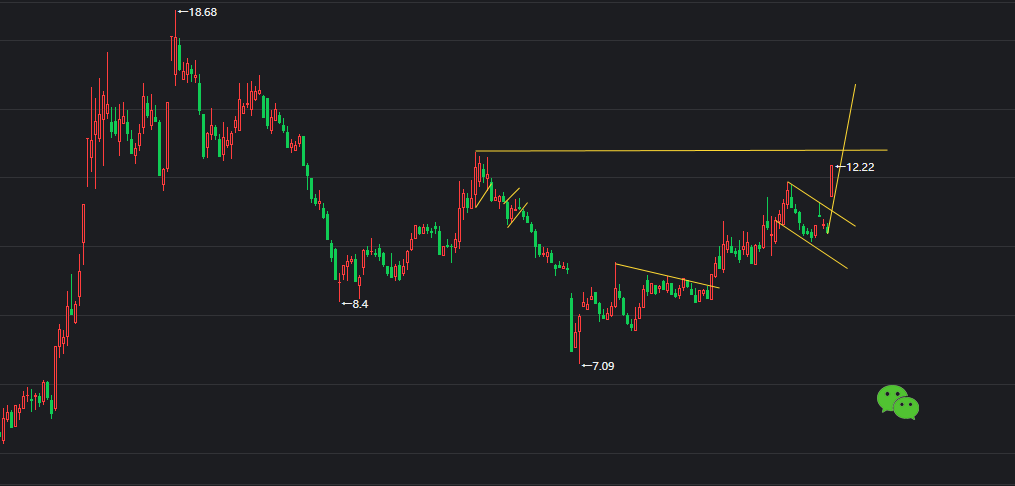Click the 12.22 latest price label
This screenshot has width=1015, height=486.
click(x=860, y=167)
